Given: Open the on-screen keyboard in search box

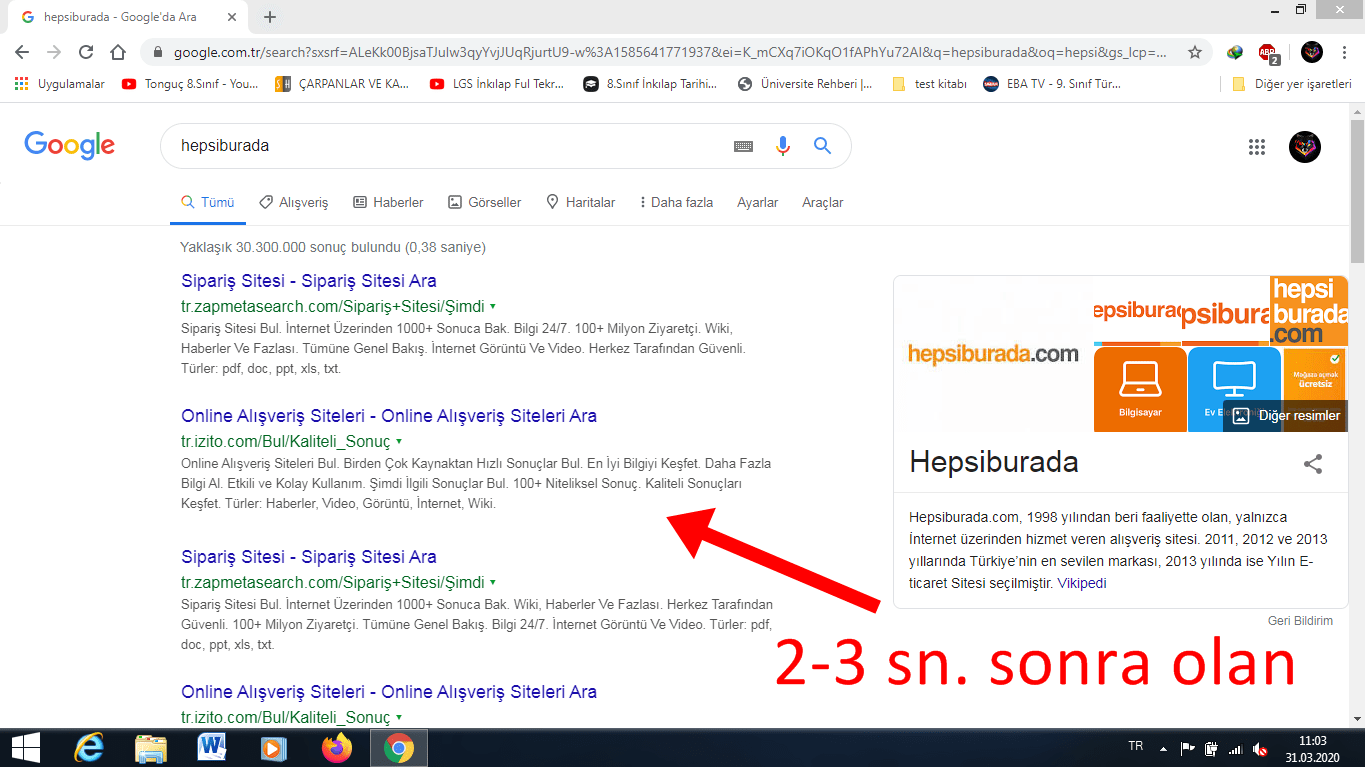Looking at the screenshot, I should [743, 146].
